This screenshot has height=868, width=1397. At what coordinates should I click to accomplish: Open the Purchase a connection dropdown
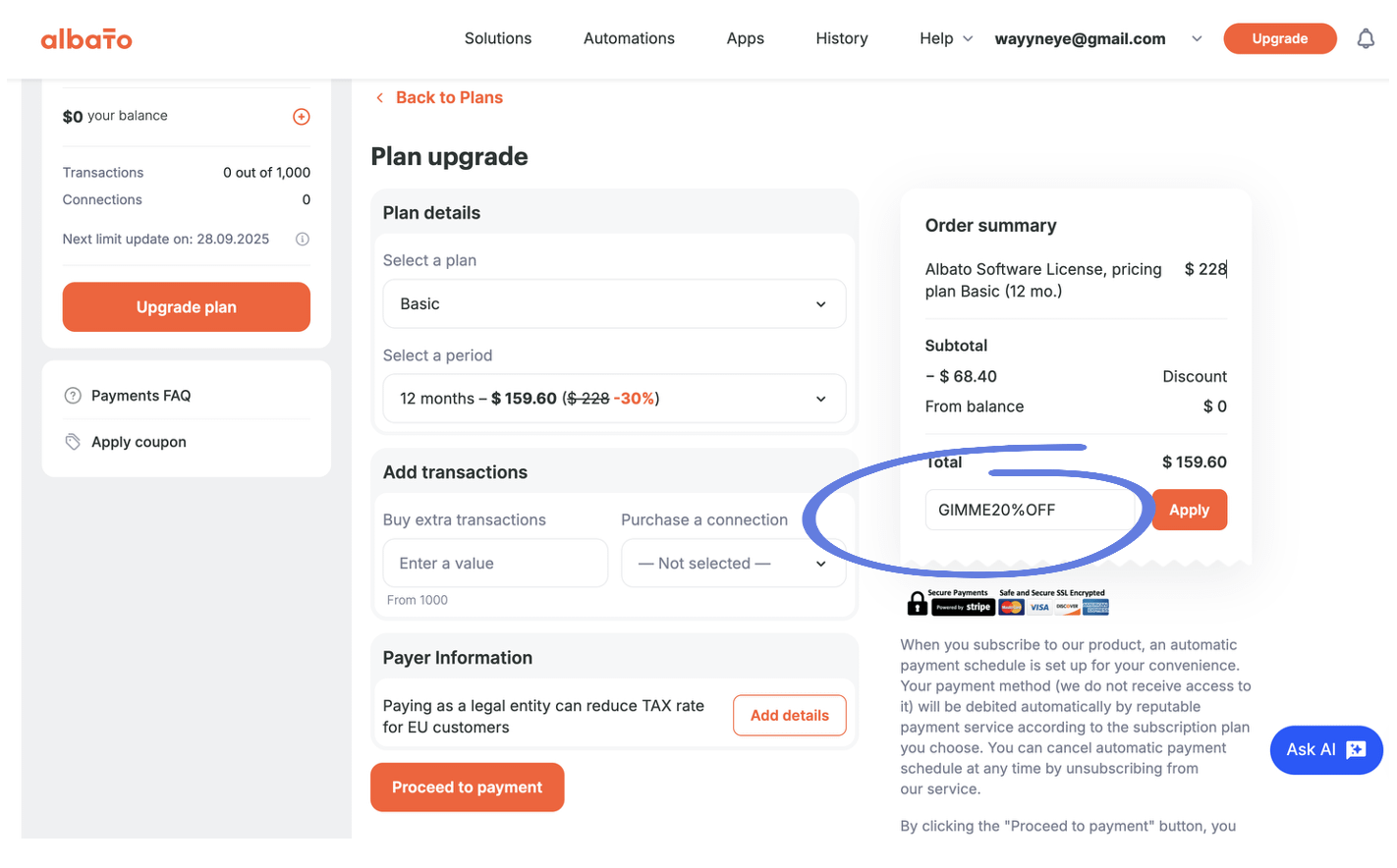[733, 564]
